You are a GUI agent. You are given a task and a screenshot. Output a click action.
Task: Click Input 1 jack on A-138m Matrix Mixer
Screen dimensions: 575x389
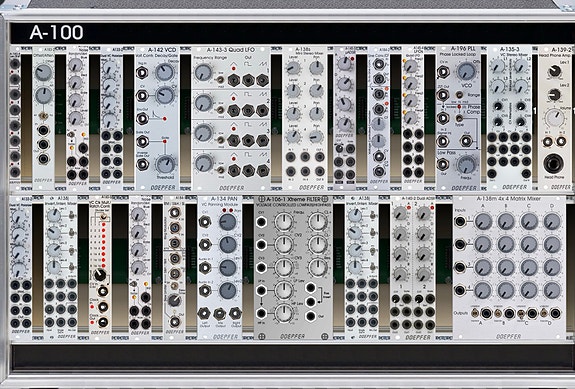point(460,221)
